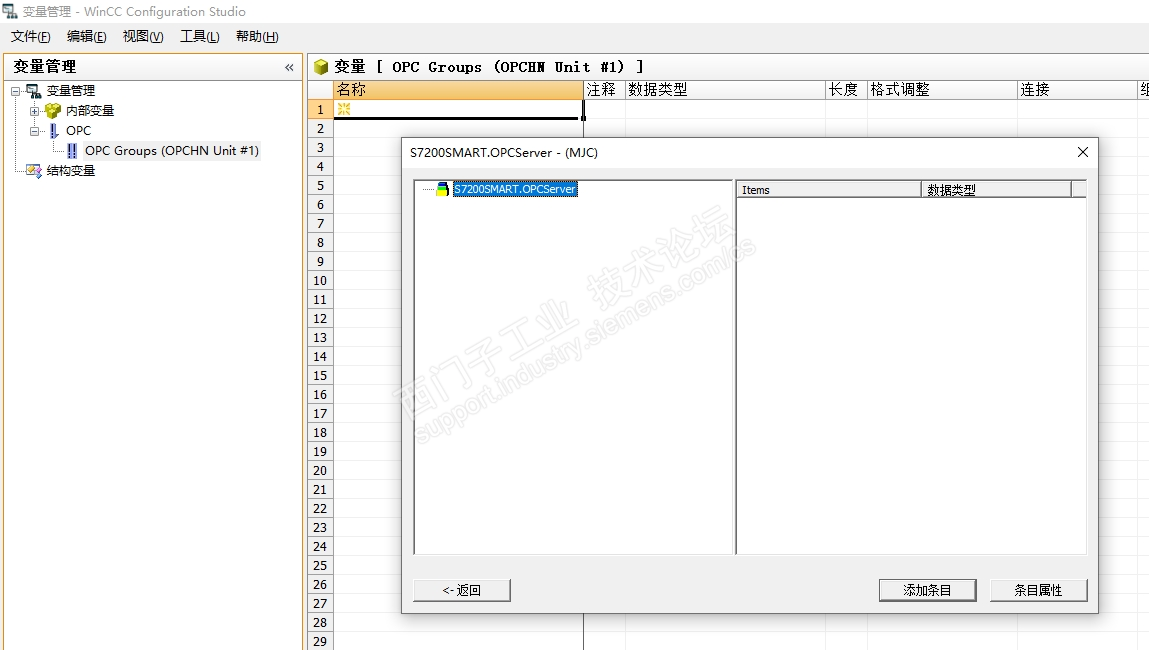
Task: Open the 帮助(H) menu
Action: (x=256, y=37)
